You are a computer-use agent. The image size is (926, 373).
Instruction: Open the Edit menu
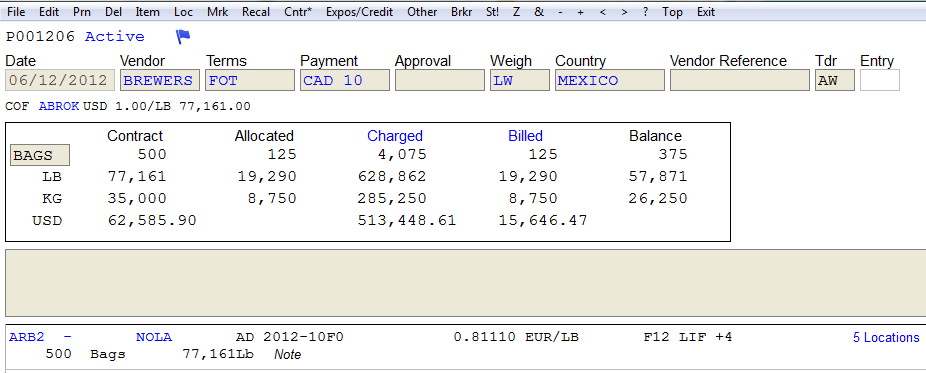pyautogui.click(x=49, y=12)
